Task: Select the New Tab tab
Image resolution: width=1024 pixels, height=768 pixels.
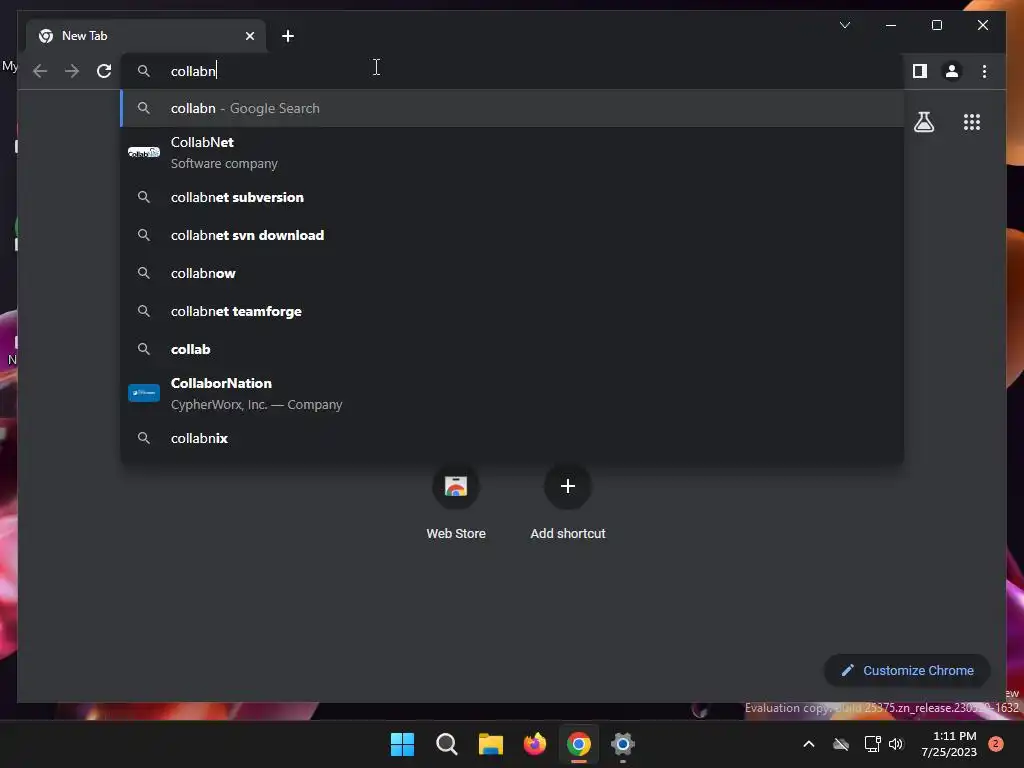Action: click(146, 36)
